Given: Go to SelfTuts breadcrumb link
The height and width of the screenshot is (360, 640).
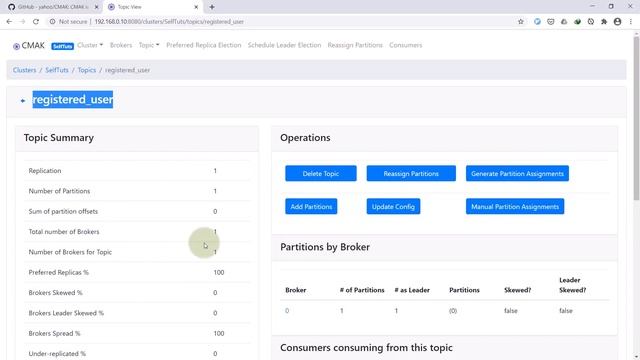Looking at the screenshot, I should click(57, 70).
